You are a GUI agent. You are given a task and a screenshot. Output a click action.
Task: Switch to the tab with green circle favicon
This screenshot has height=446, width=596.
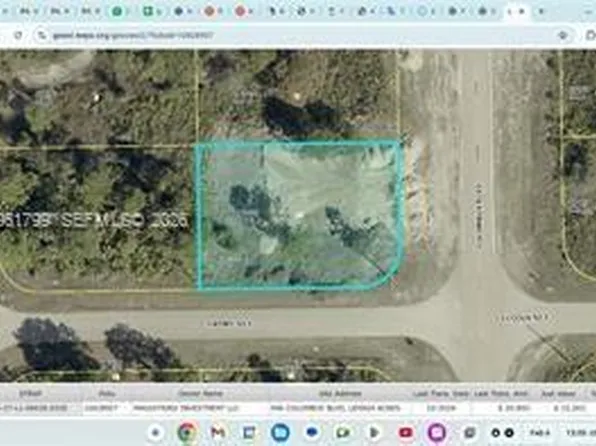click(x=117, y=11)
